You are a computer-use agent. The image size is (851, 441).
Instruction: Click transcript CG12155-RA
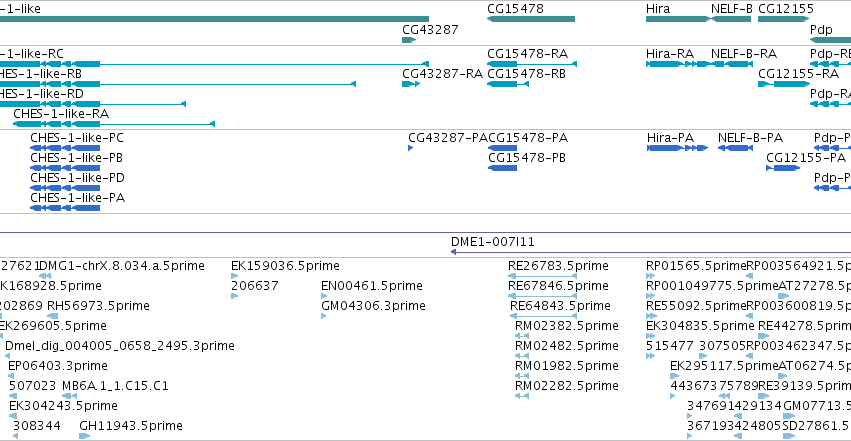[x=784, y=84]
